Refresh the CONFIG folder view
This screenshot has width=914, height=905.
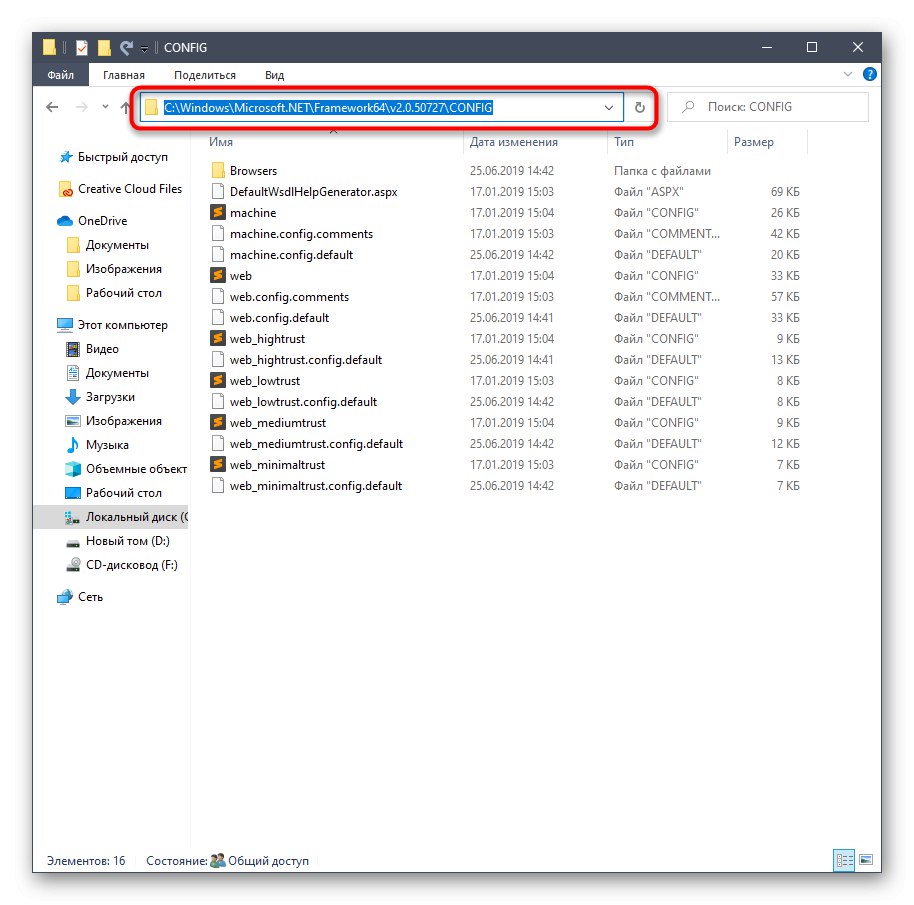click(639, 107)
